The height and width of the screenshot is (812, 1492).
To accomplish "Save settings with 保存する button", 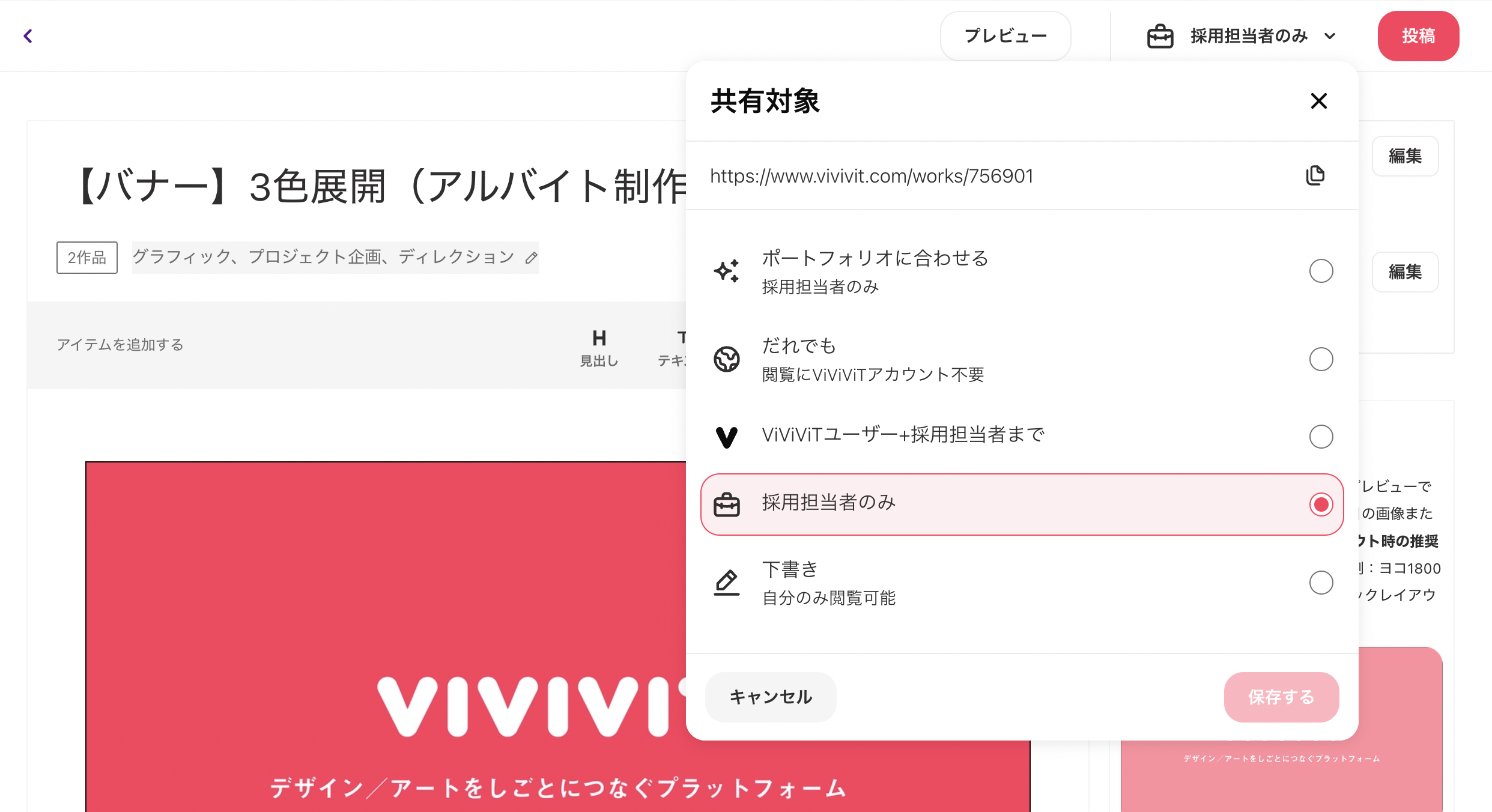I will pos(1281,697).
